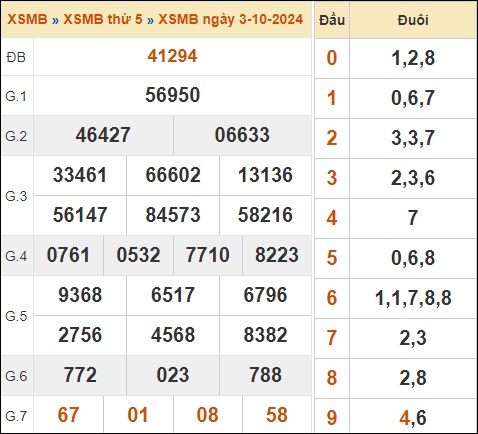Select G.3 number 58216
478x434 pixels.
[x=265, y=215]
